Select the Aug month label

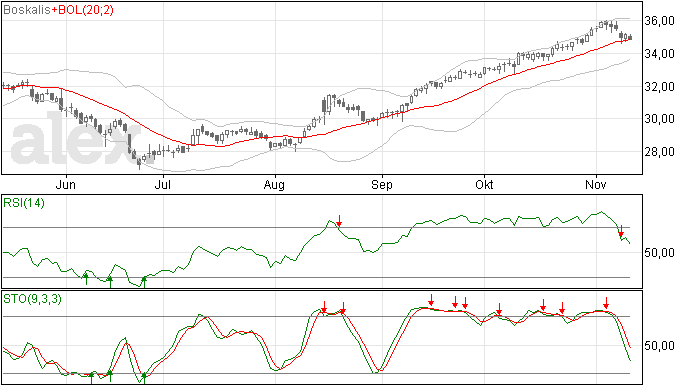(274, 185)
